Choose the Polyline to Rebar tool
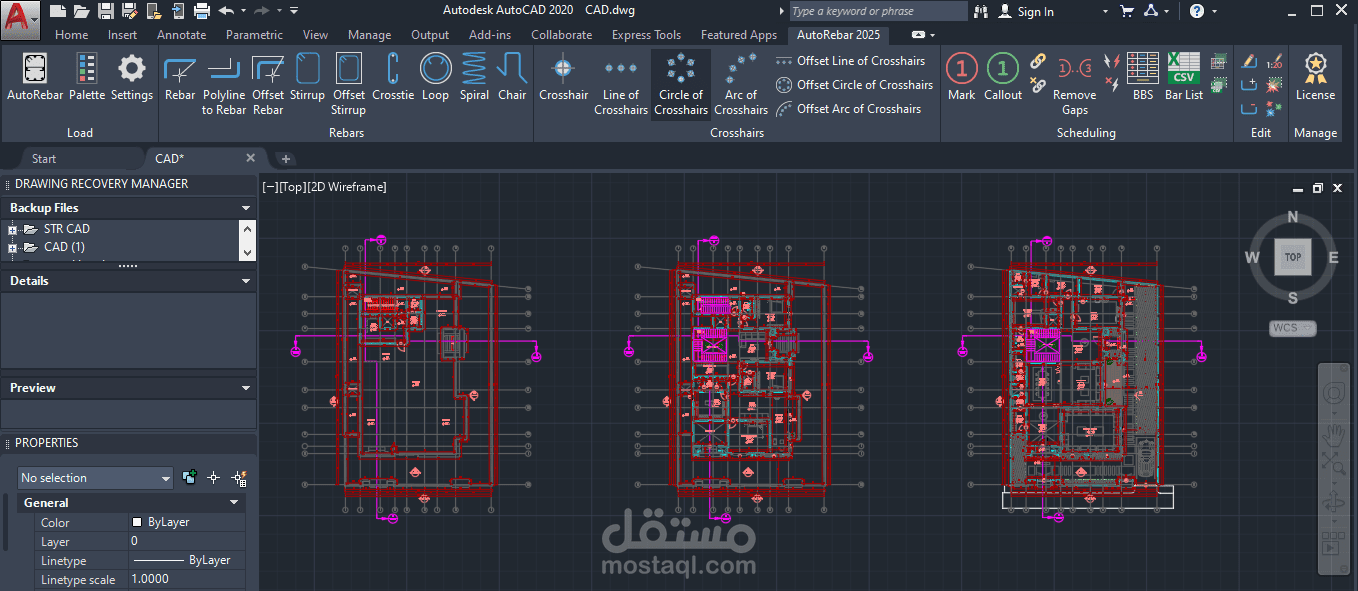The width and height of the screenshot is (1358, 591). (x=224, y=85)
